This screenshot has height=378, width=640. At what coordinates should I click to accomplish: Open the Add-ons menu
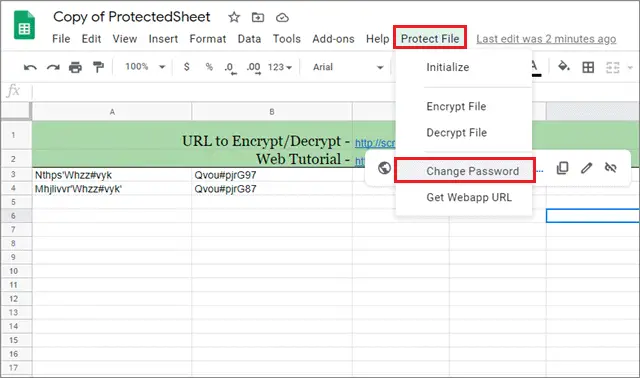point(333,39)
